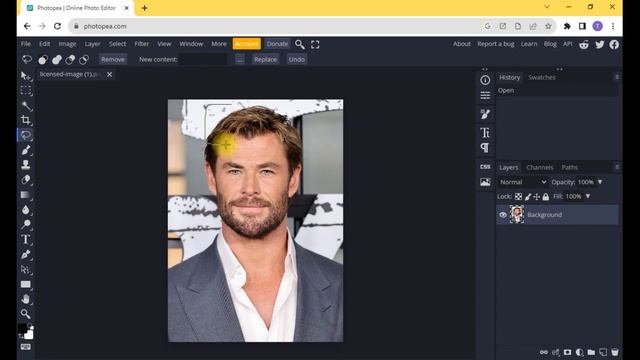Choose intersect selection mode icon

coord(84,60)
